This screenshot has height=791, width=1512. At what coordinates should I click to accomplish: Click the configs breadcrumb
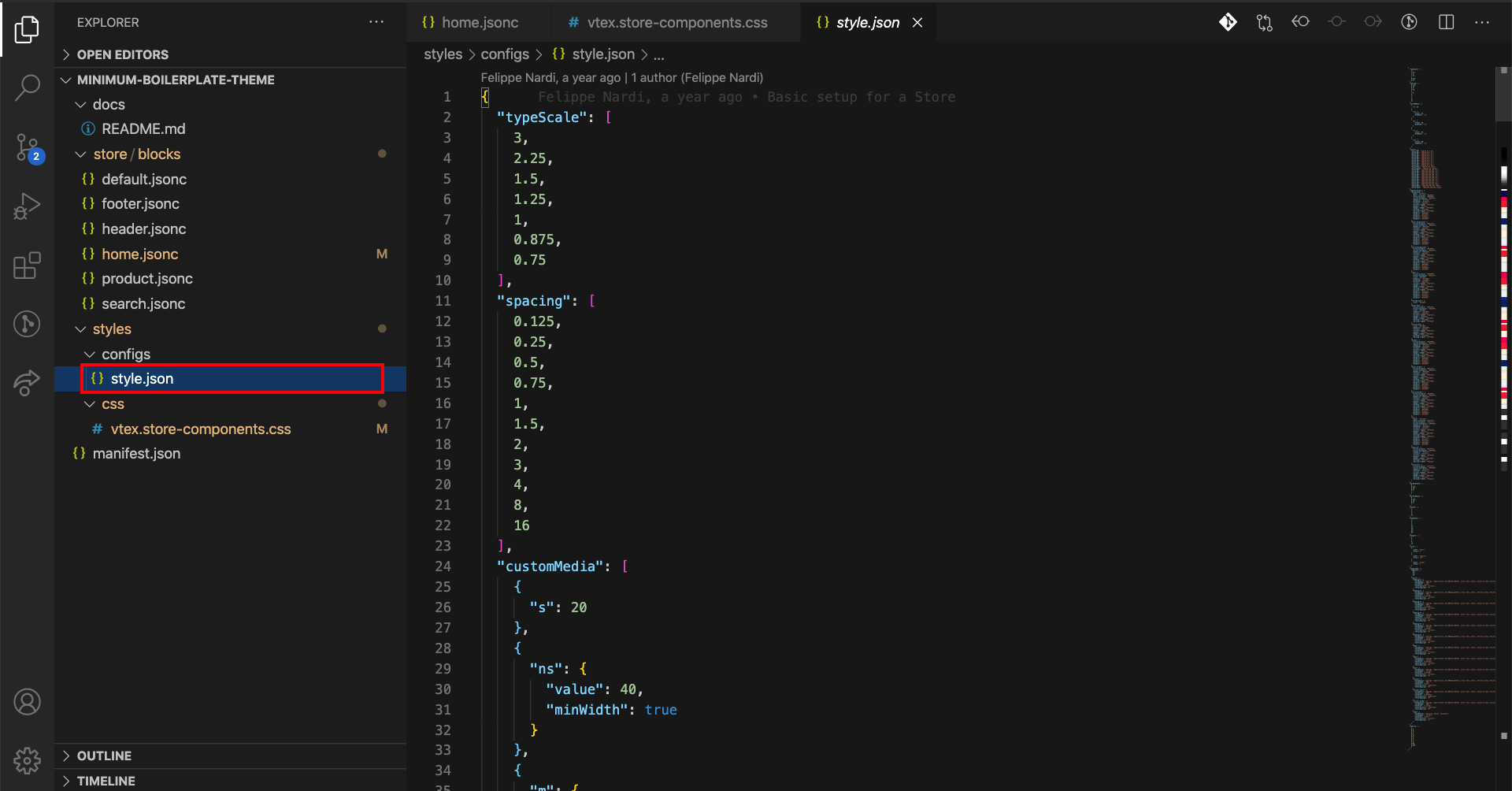click(x=505, y=54)
